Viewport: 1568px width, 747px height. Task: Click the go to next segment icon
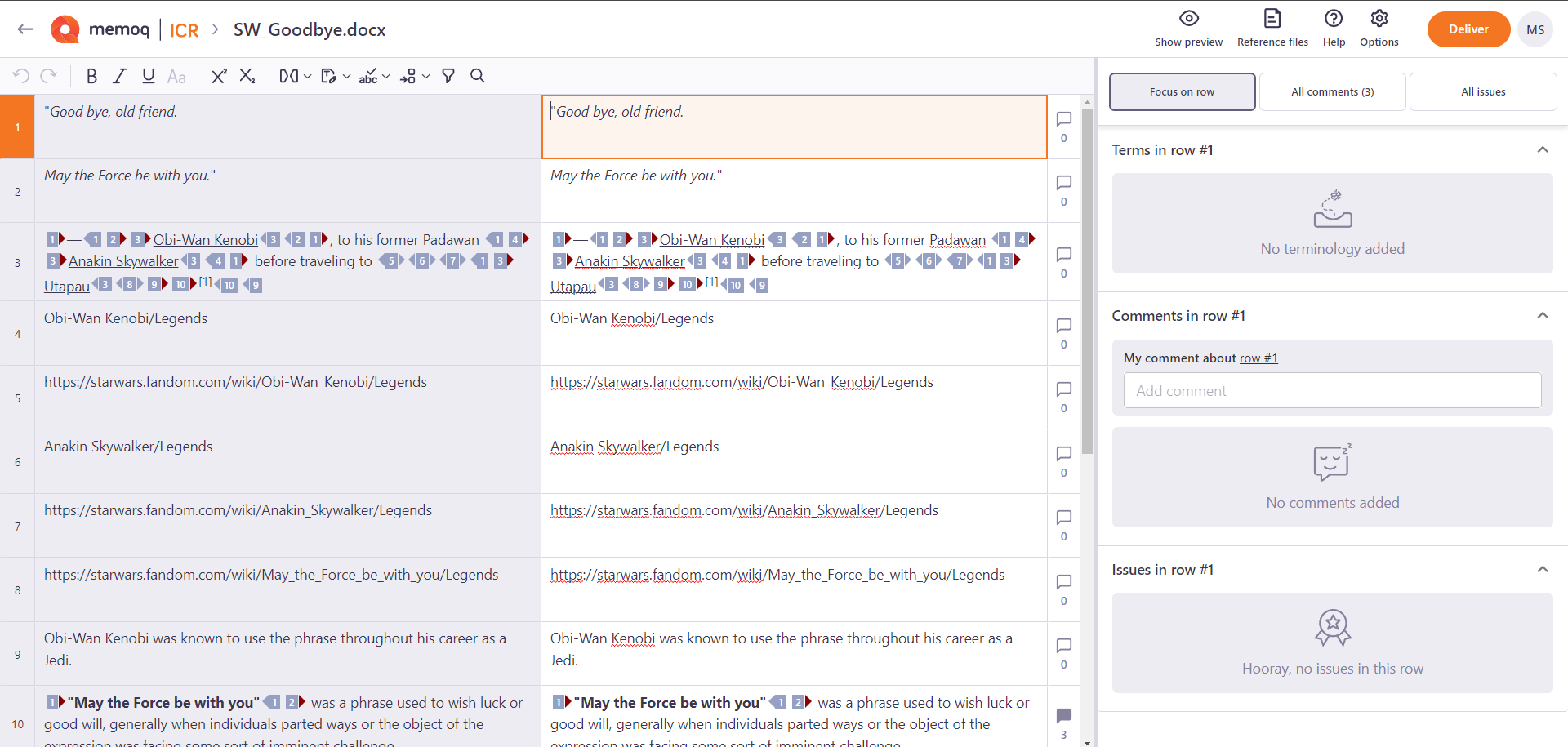click(408, 76)
